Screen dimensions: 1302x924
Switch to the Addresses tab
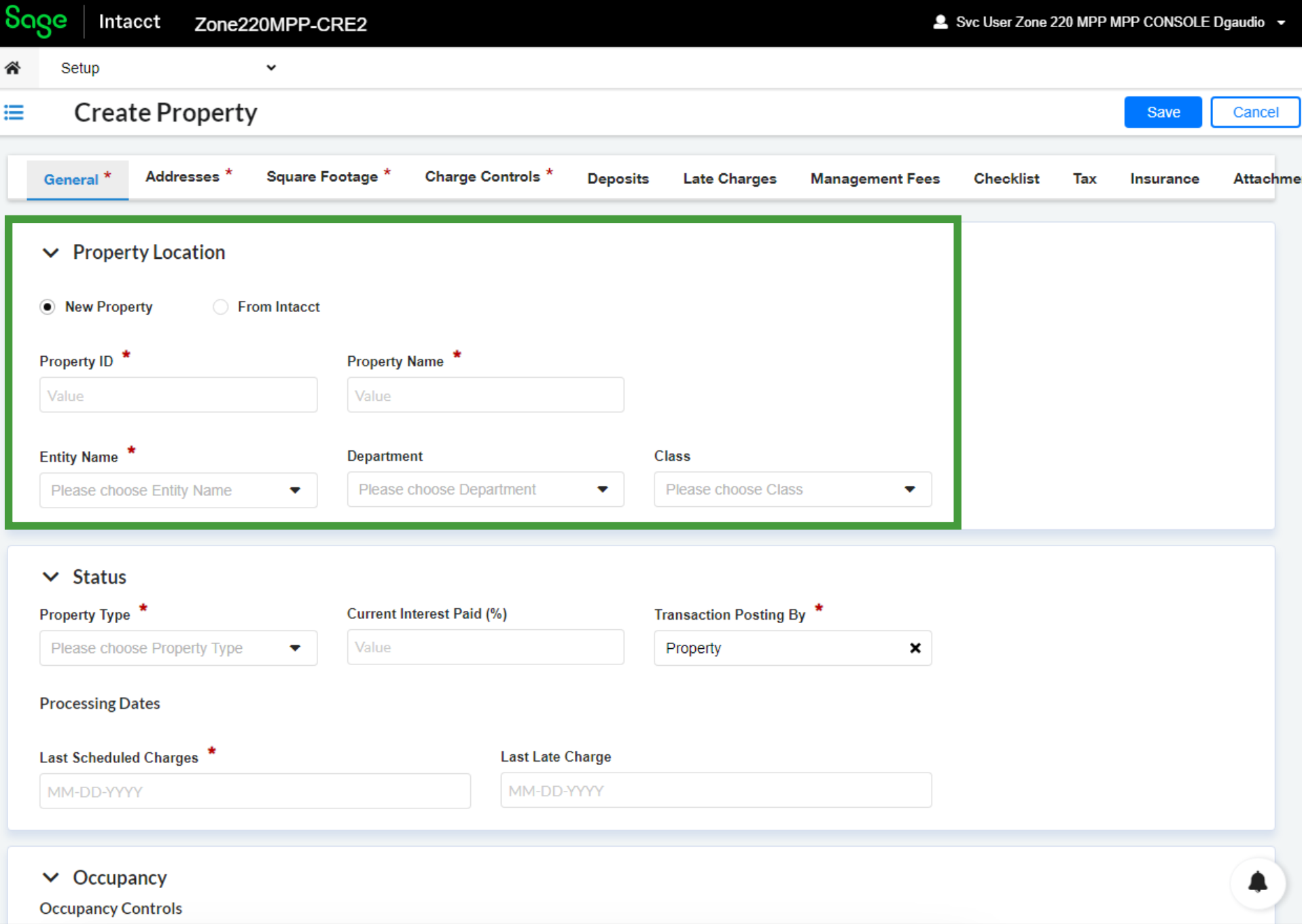tap(188, 177)
